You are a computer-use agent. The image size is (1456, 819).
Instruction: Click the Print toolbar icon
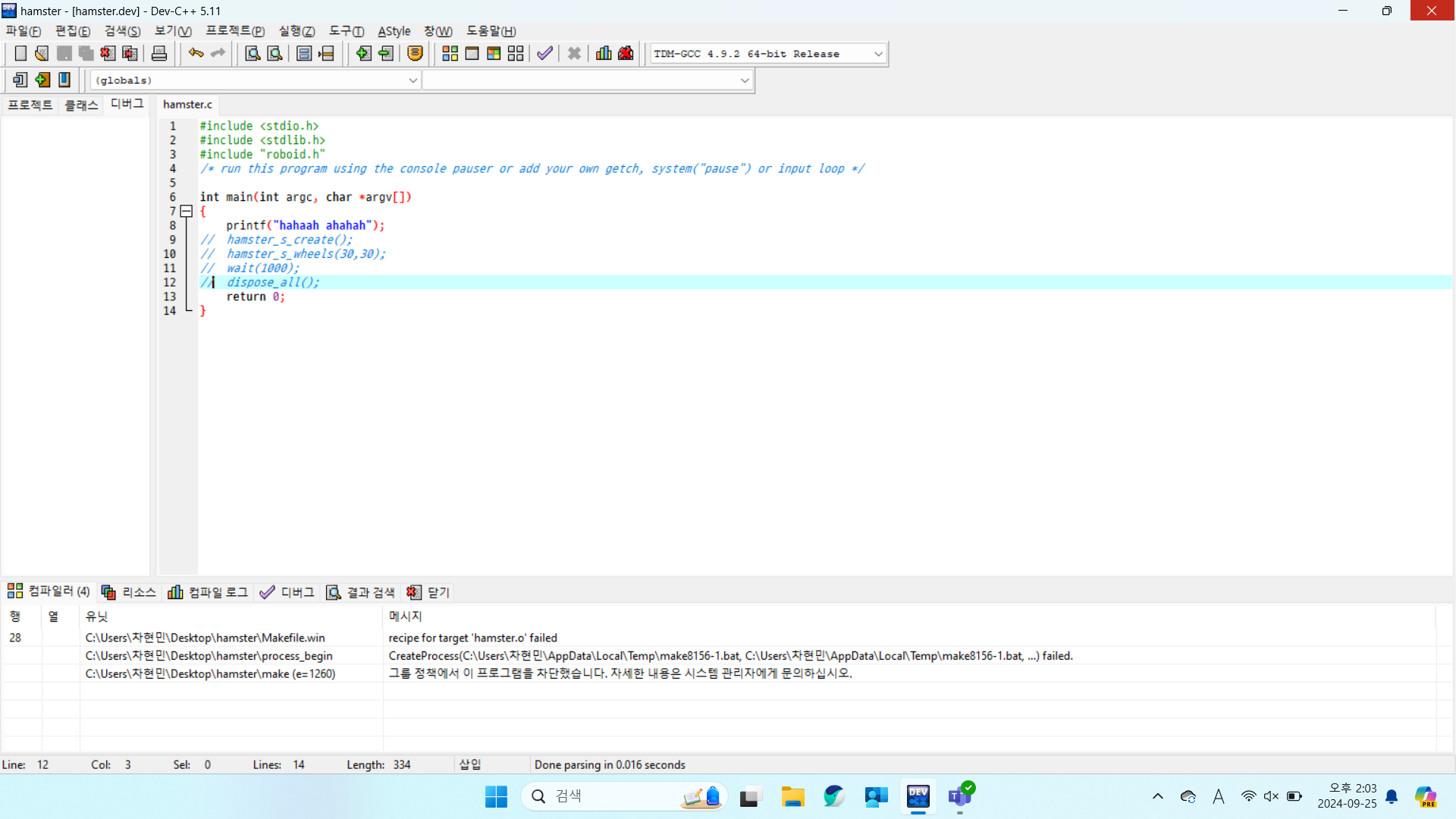[x=159, y=53]
